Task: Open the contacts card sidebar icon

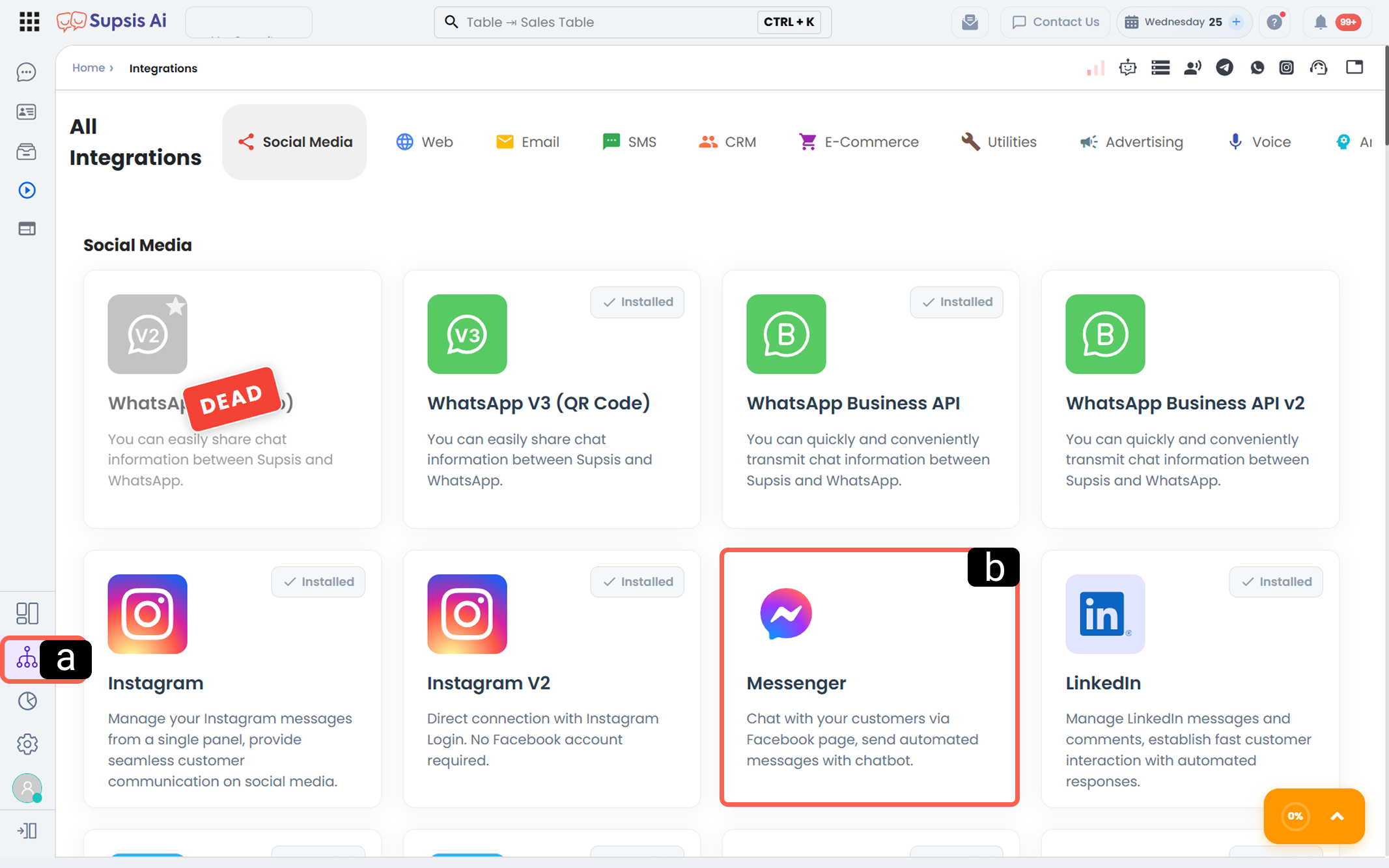Action: (x=27, y=112)
